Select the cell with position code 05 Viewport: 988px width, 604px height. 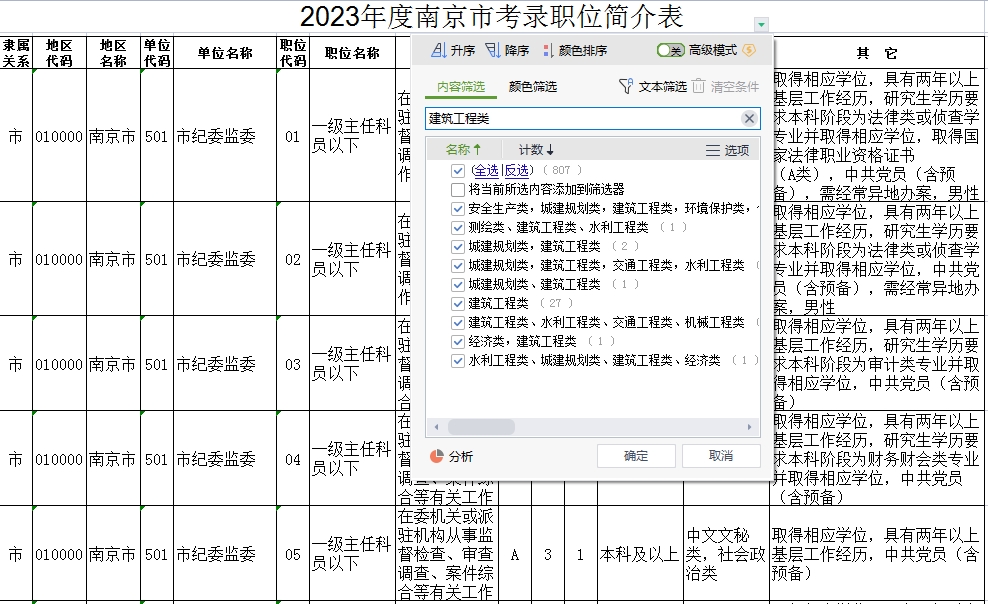point(293,554)
